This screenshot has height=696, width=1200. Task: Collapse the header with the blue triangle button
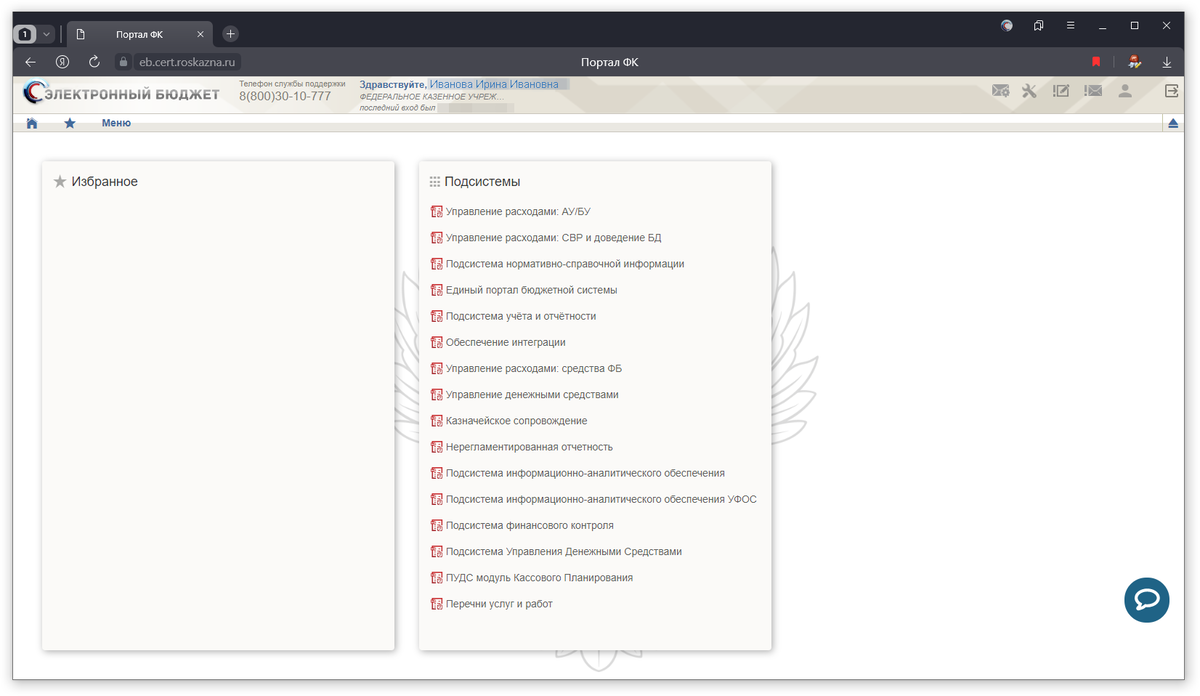[1174, 123]
